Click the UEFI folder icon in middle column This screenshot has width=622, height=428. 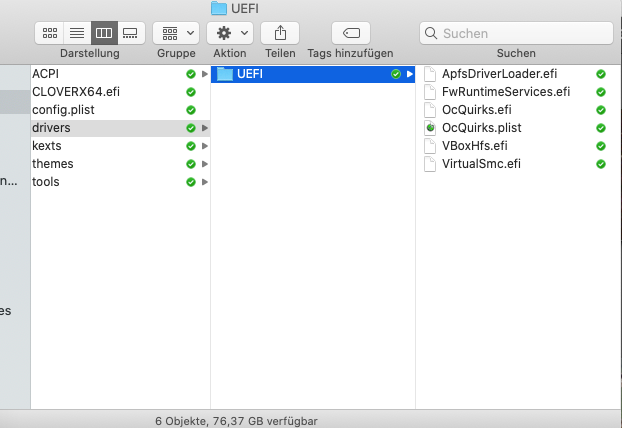(x=225, y=74)
